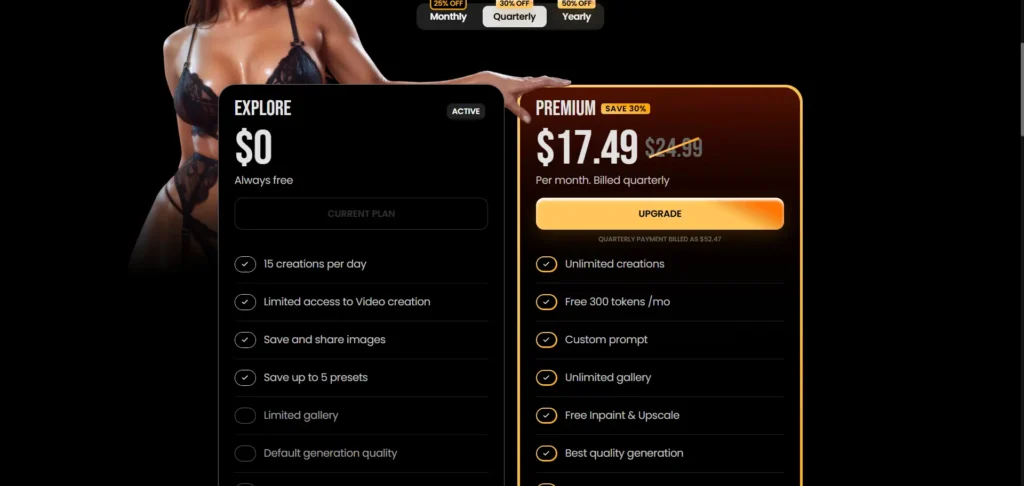Viewport: 1024px width, 486px height.
Task: Click the Active badge on Explore plan
Action: pos(466,111)
